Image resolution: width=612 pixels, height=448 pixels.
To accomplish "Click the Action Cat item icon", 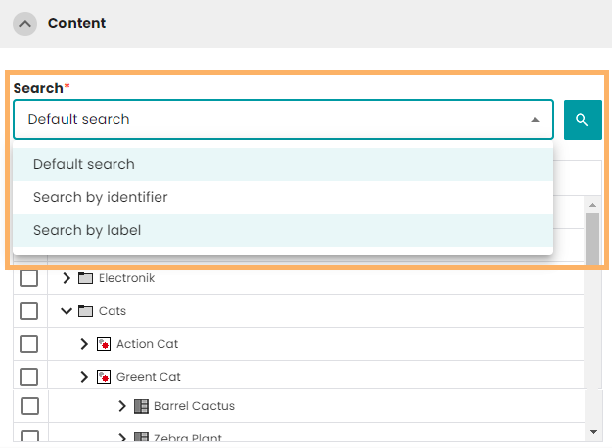I will 102,344.
